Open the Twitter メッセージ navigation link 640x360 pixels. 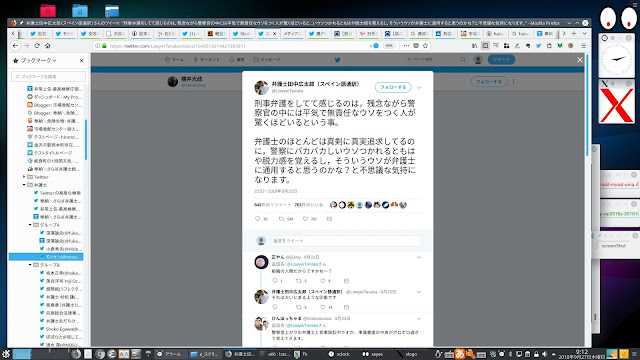click(267, 60)
